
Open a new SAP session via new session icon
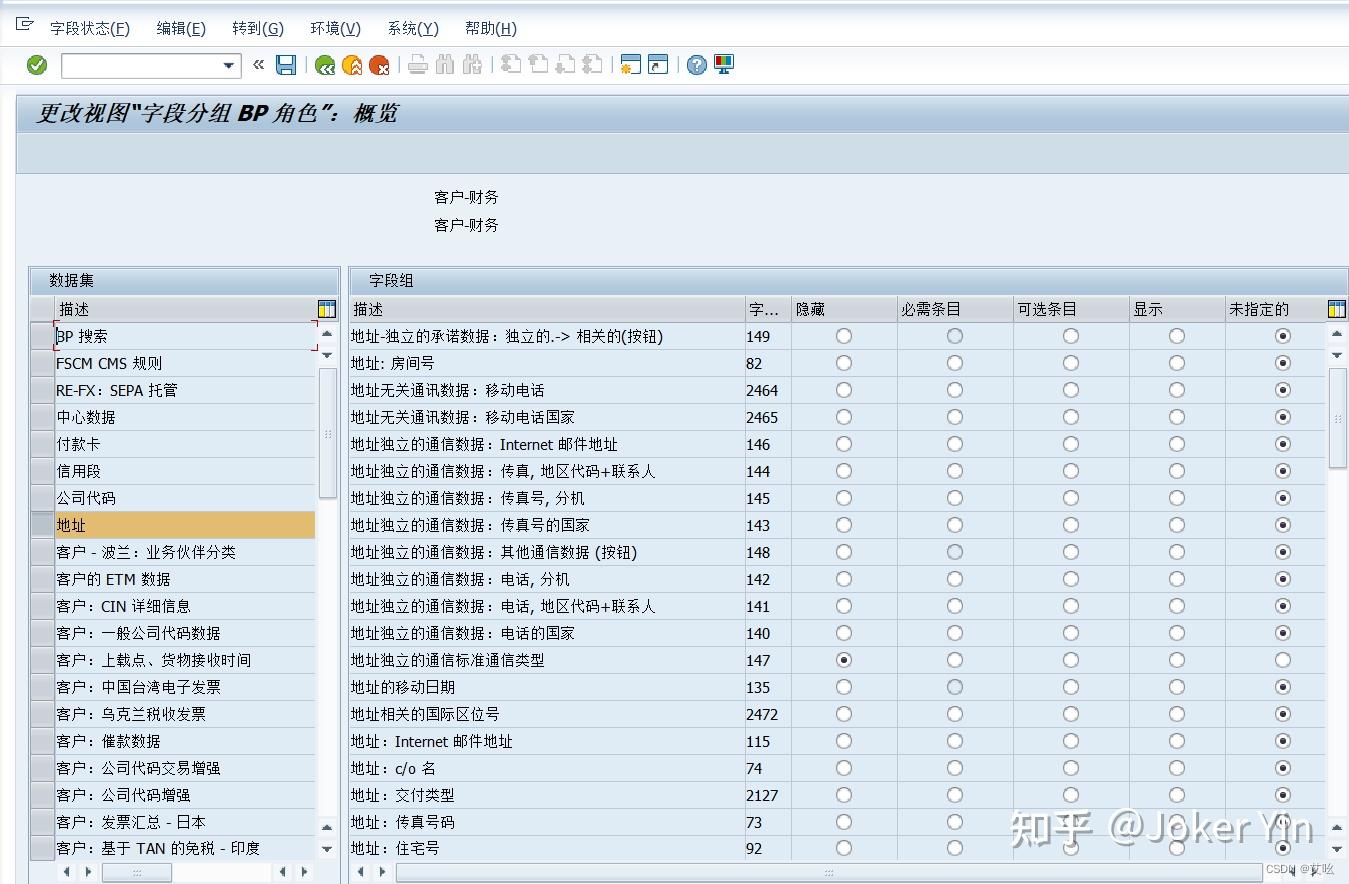click(x=632, y=64)
